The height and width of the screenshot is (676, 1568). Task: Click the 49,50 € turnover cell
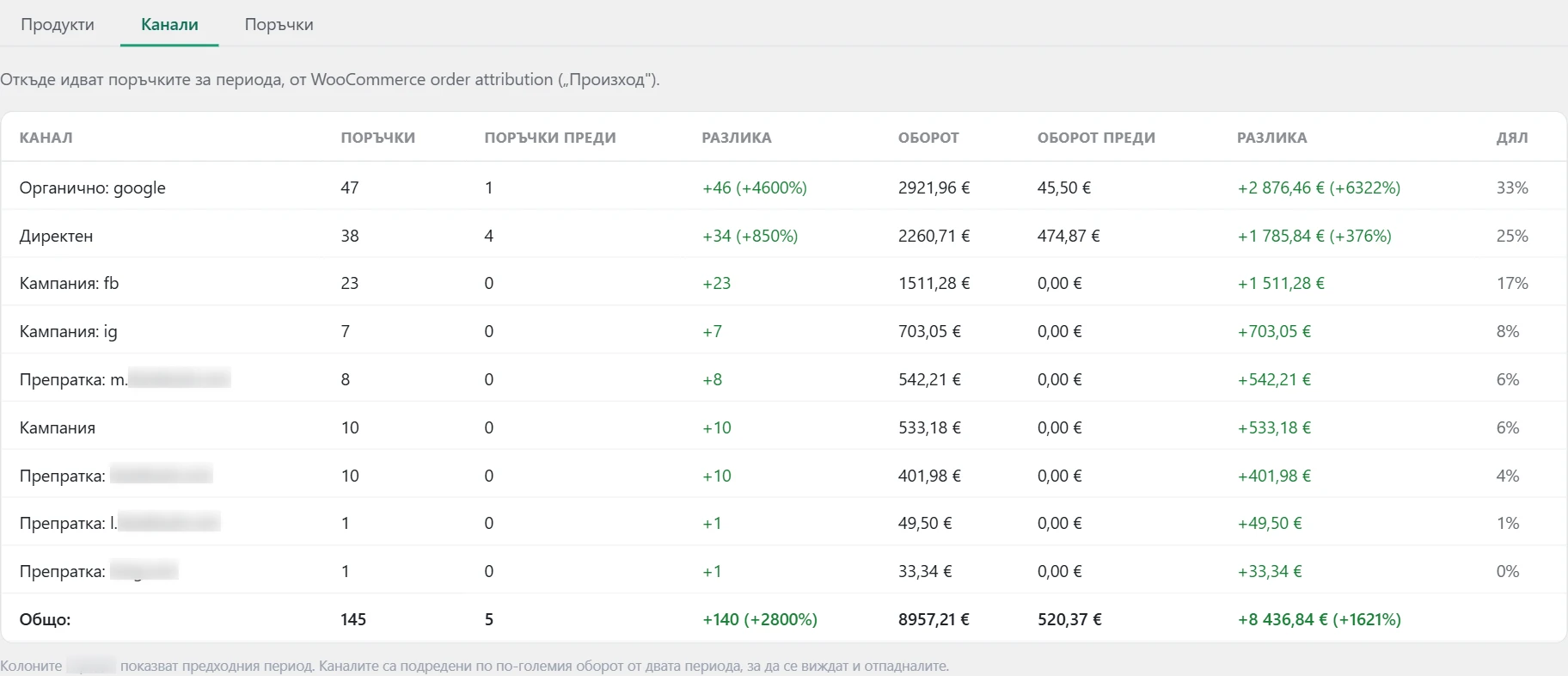coord(925,523)
